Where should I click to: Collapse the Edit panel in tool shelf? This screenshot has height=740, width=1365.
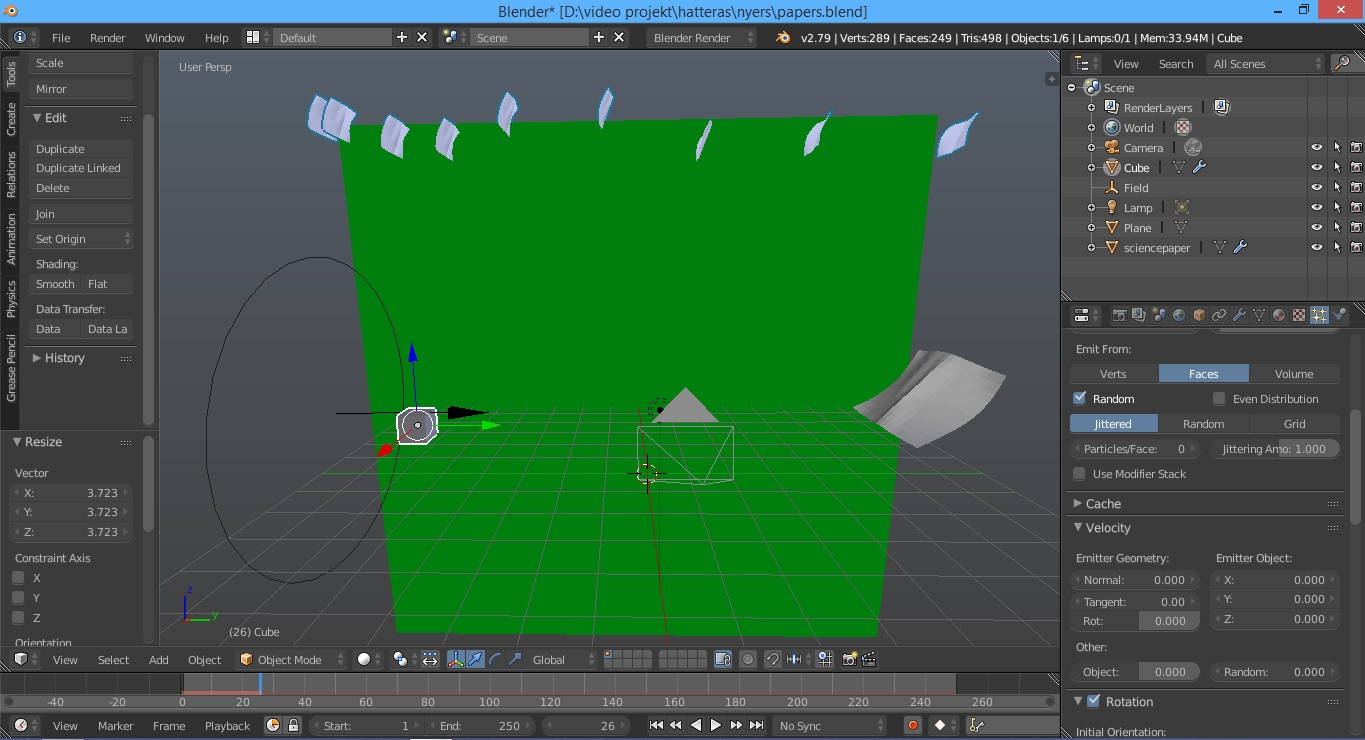tap(37, 117)
